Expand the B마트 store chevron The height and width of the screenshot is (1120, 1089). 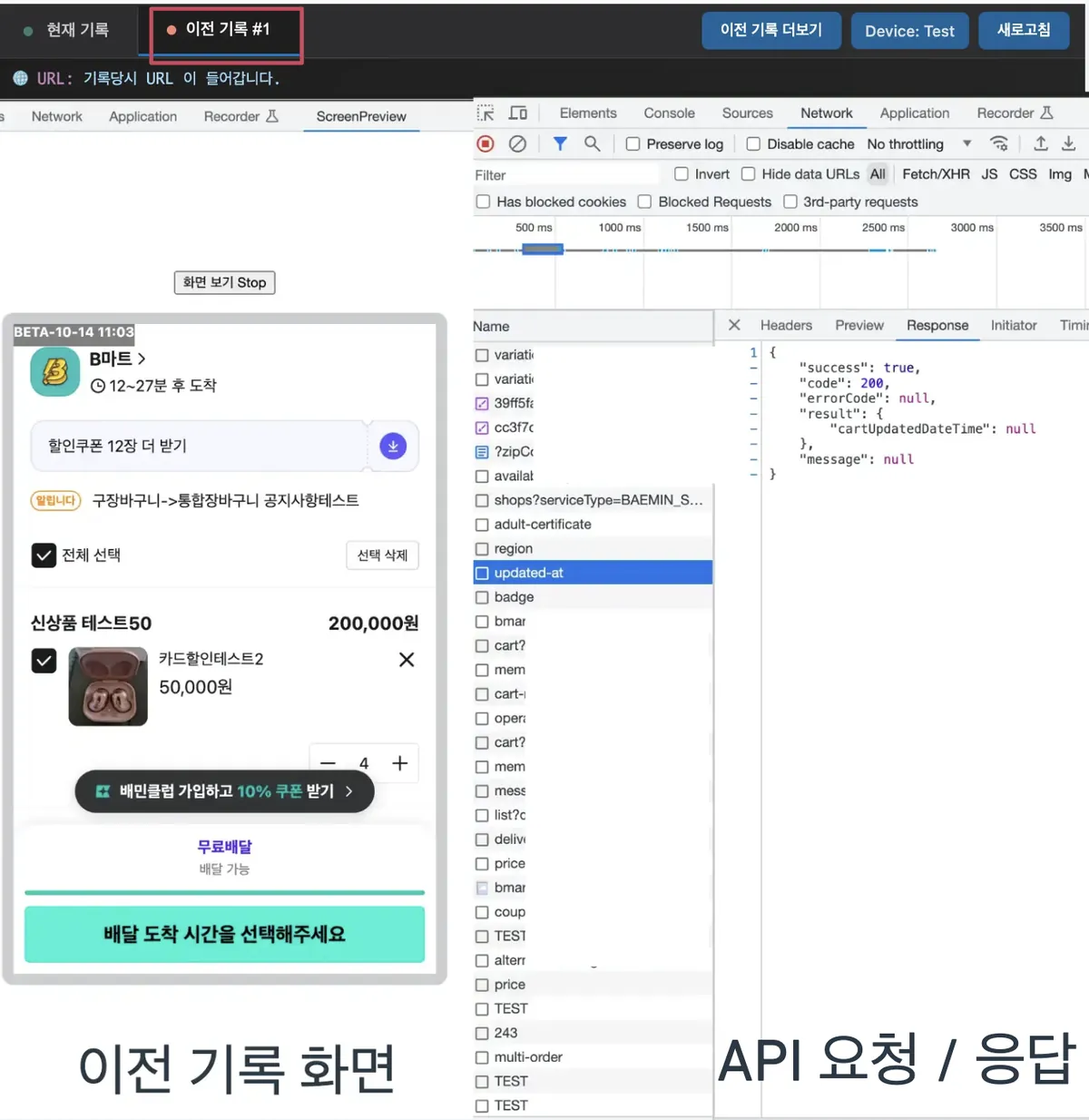click(x=142, y=359)
